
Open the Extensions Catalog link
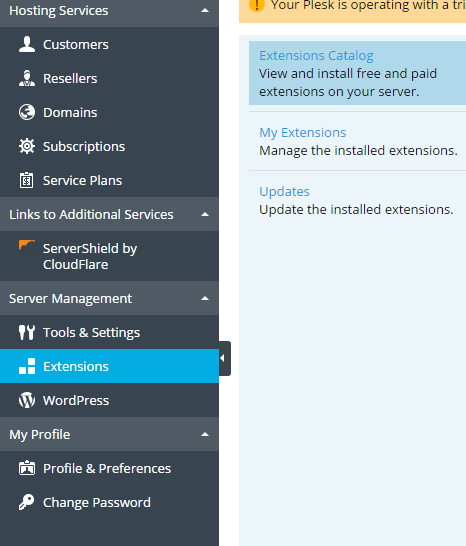316,56
